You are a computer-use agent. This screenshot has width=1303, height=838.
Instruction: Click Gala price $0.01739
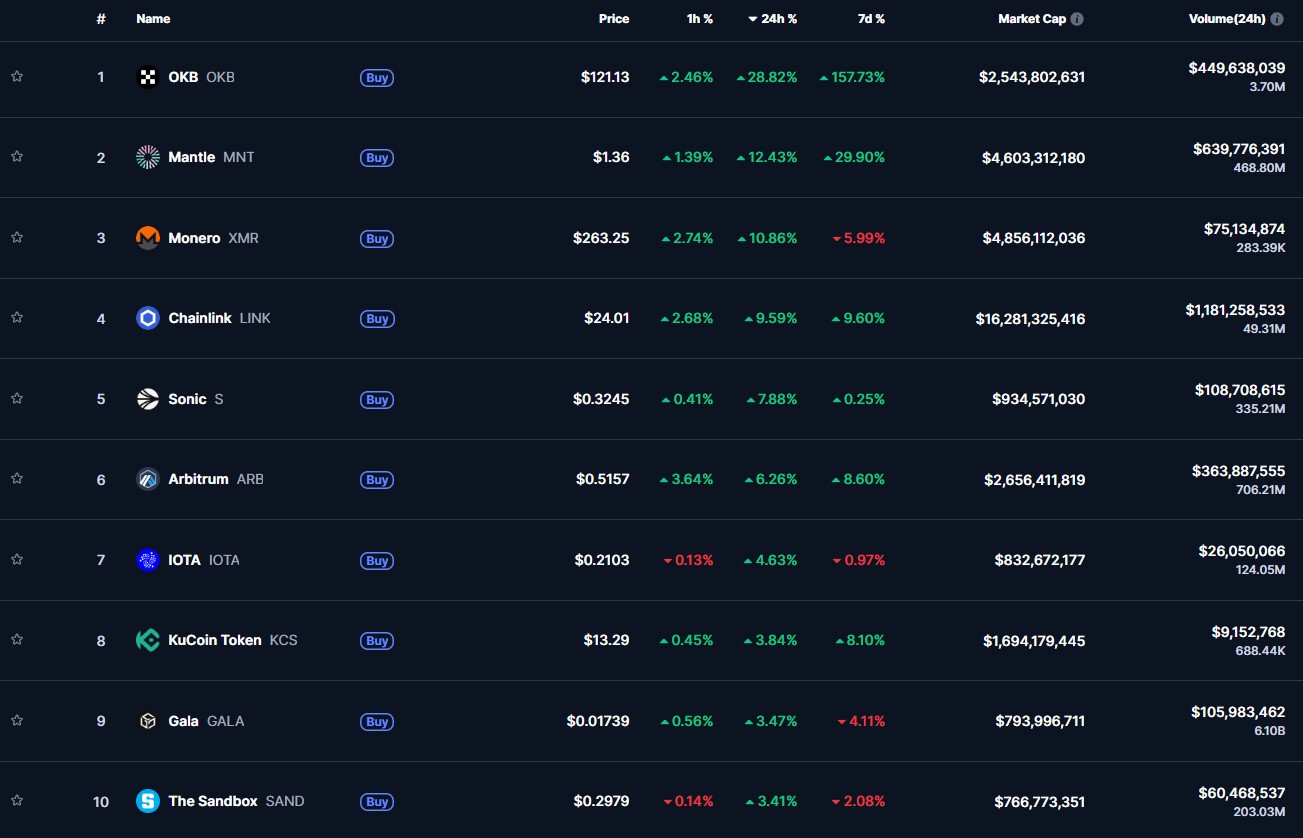point(598,721)
